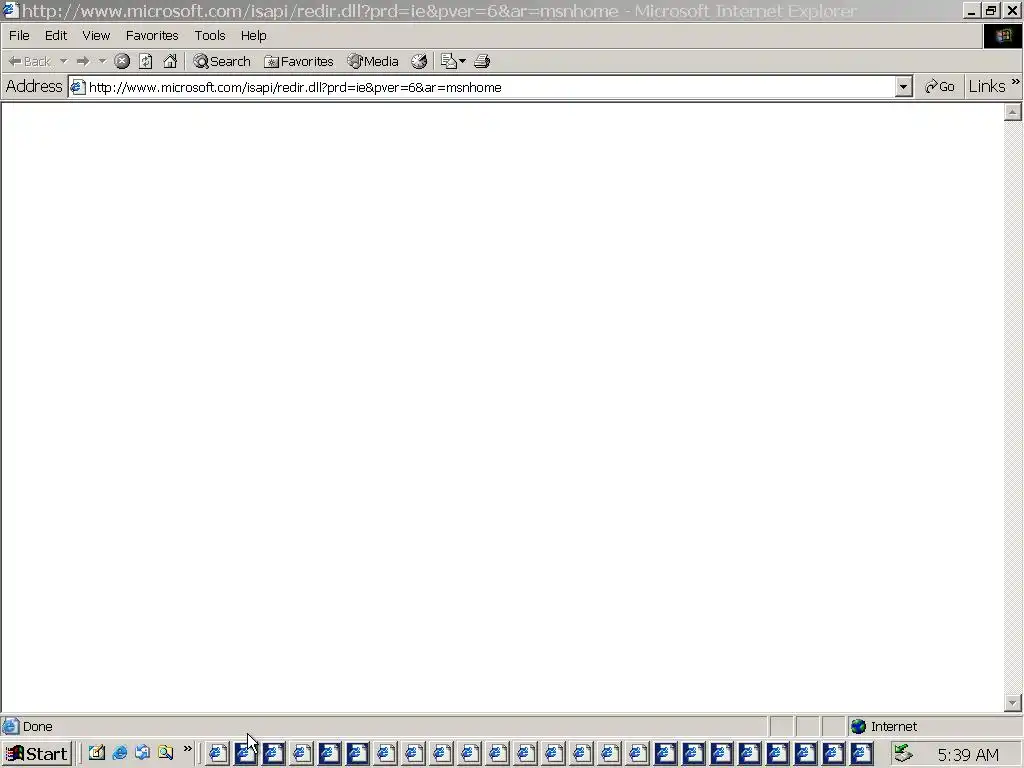Image resolution: width=1024 pixels, height=768 pixels.
Task: Click the Windows logo throbber icon
Action: (x=1003, y=36)
